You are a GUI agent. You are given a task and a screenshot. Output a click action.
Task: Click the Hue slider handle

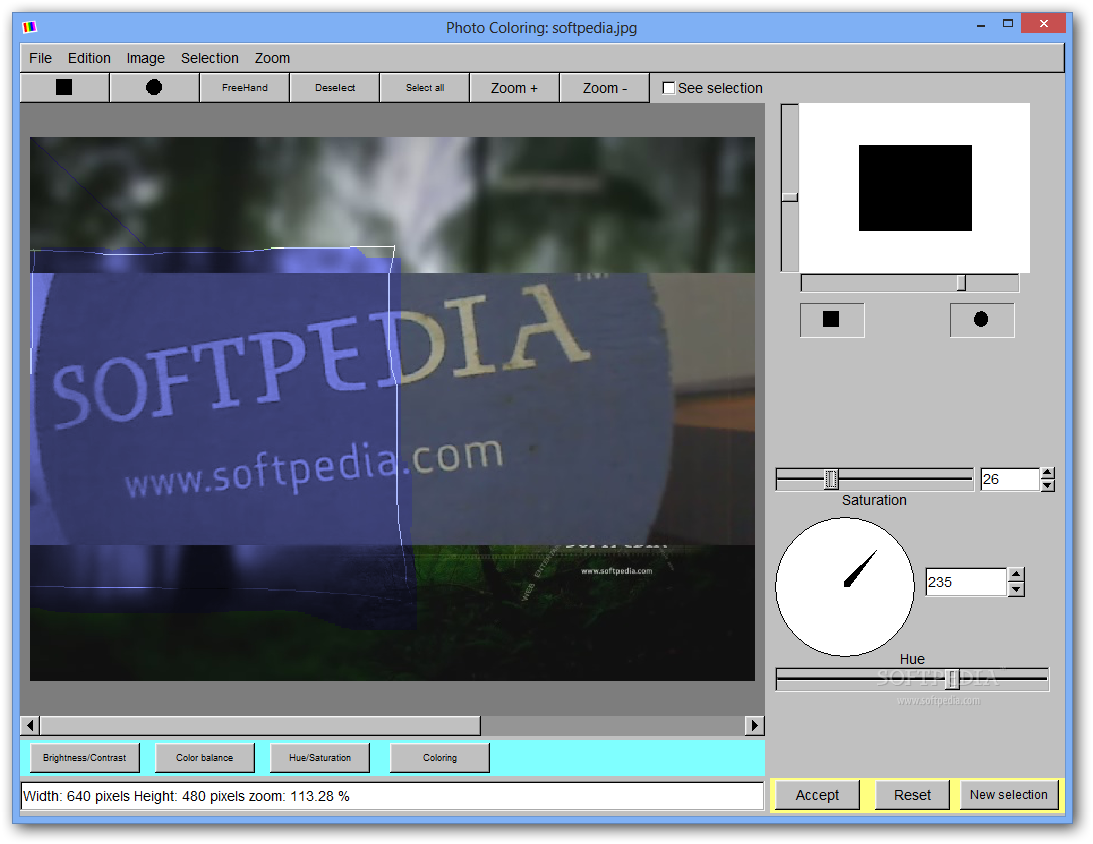[x=952, y=679]
